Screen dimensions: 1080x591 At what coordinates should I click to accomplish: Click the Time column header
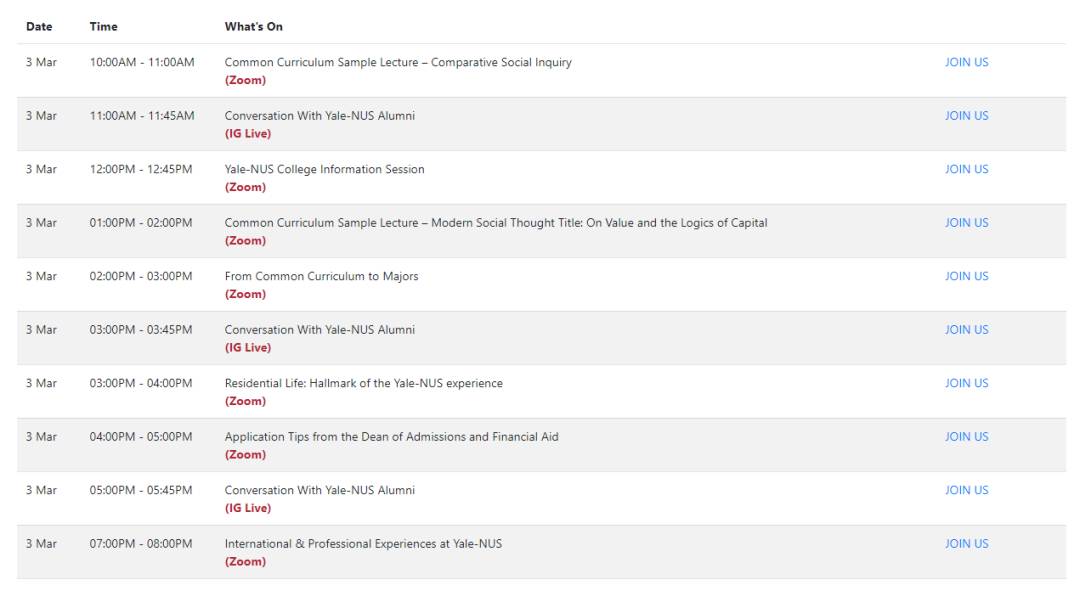click(x=103, y=26)
